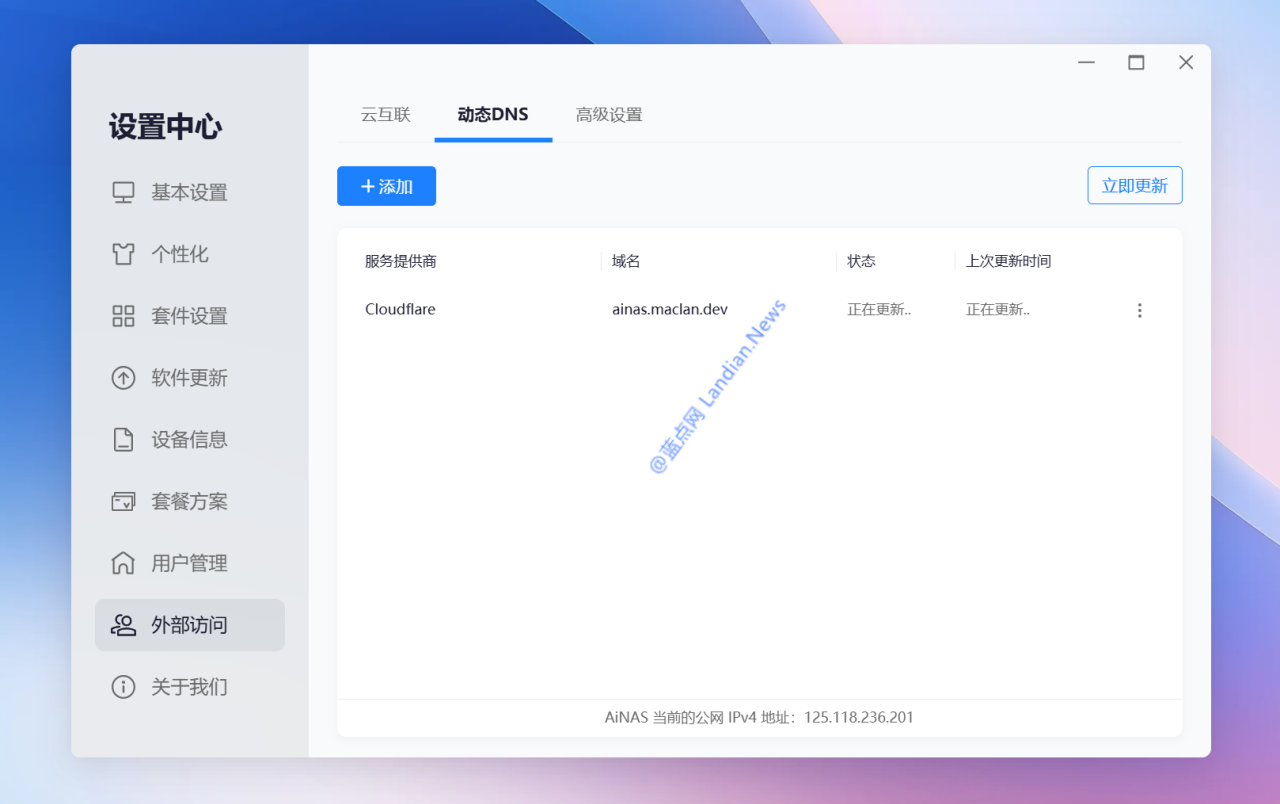Switch to the 云互联 tab
The height and width of the screenshot is (804, 1280).
click(386, 114)
